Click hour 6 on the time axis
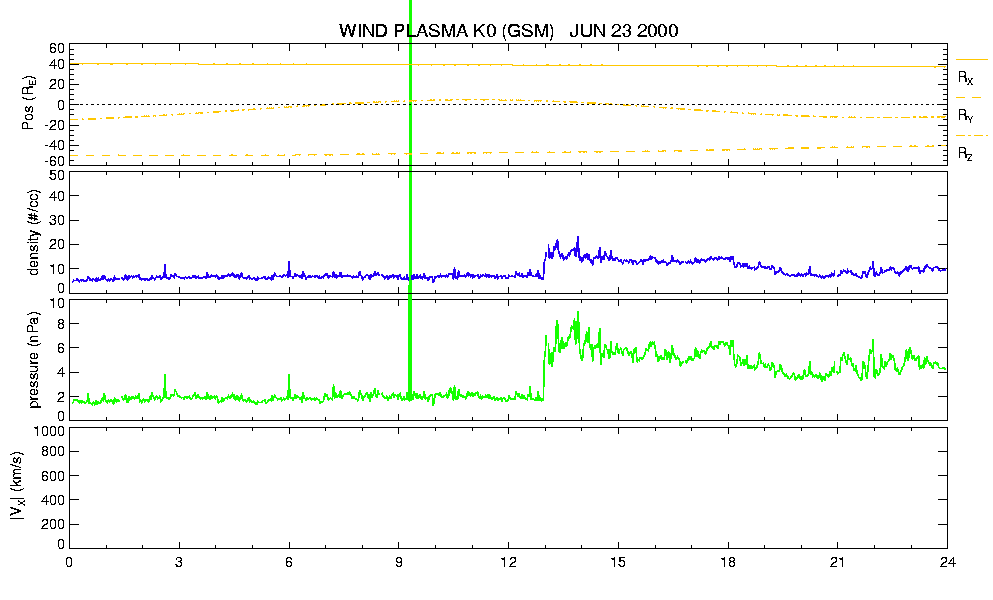 tap(289, 563)
